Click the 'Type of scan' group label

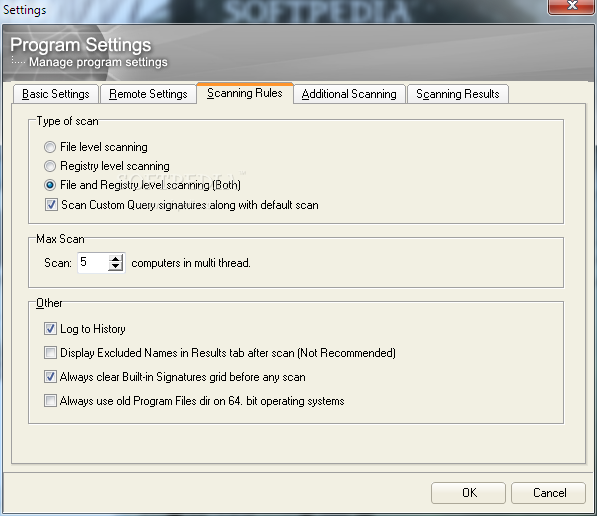tap(67, 121)
